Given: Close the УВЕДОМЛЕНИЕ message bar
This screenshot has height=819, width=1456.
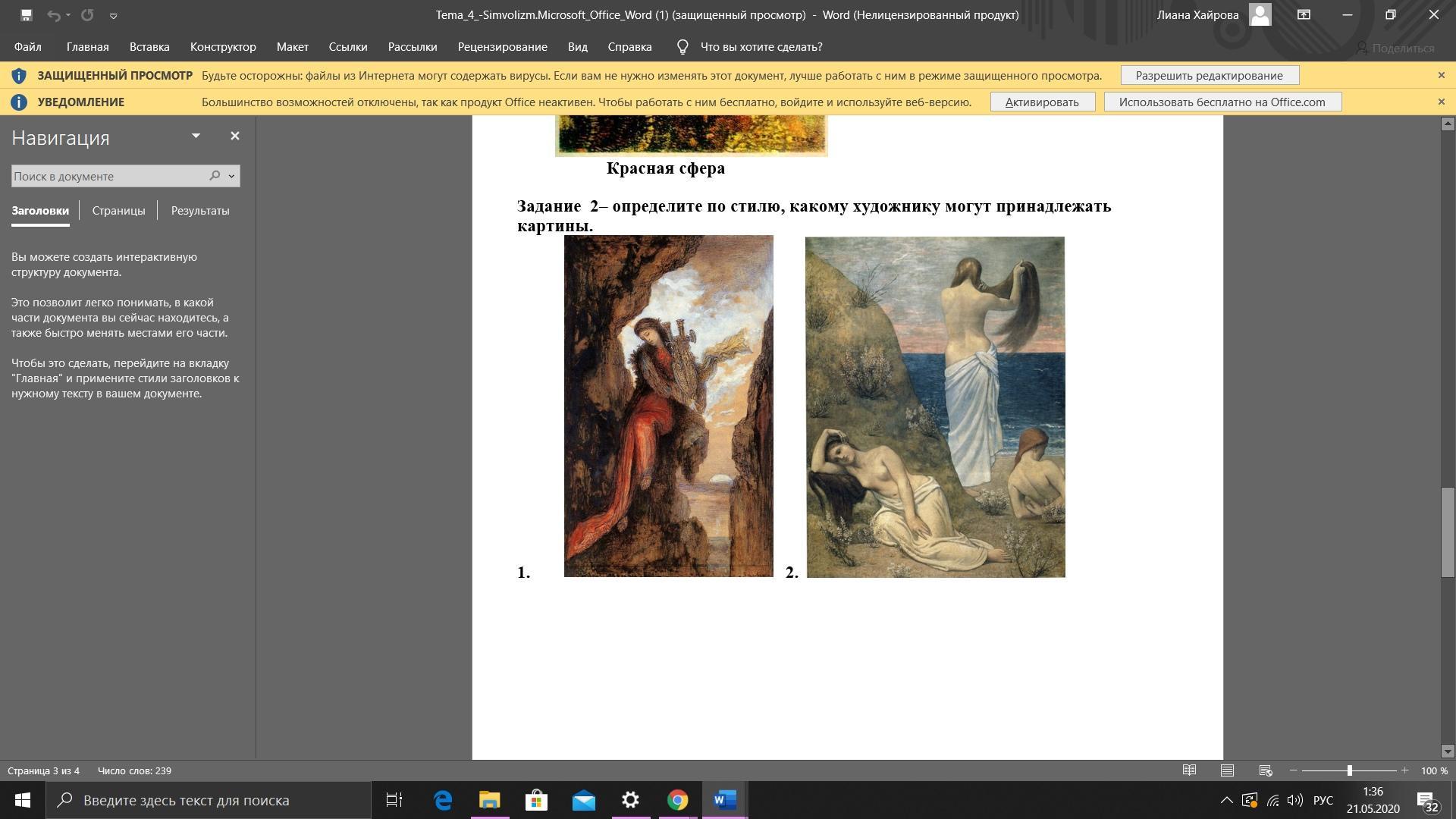Looking at the screenshot, I should [1442, 102].
